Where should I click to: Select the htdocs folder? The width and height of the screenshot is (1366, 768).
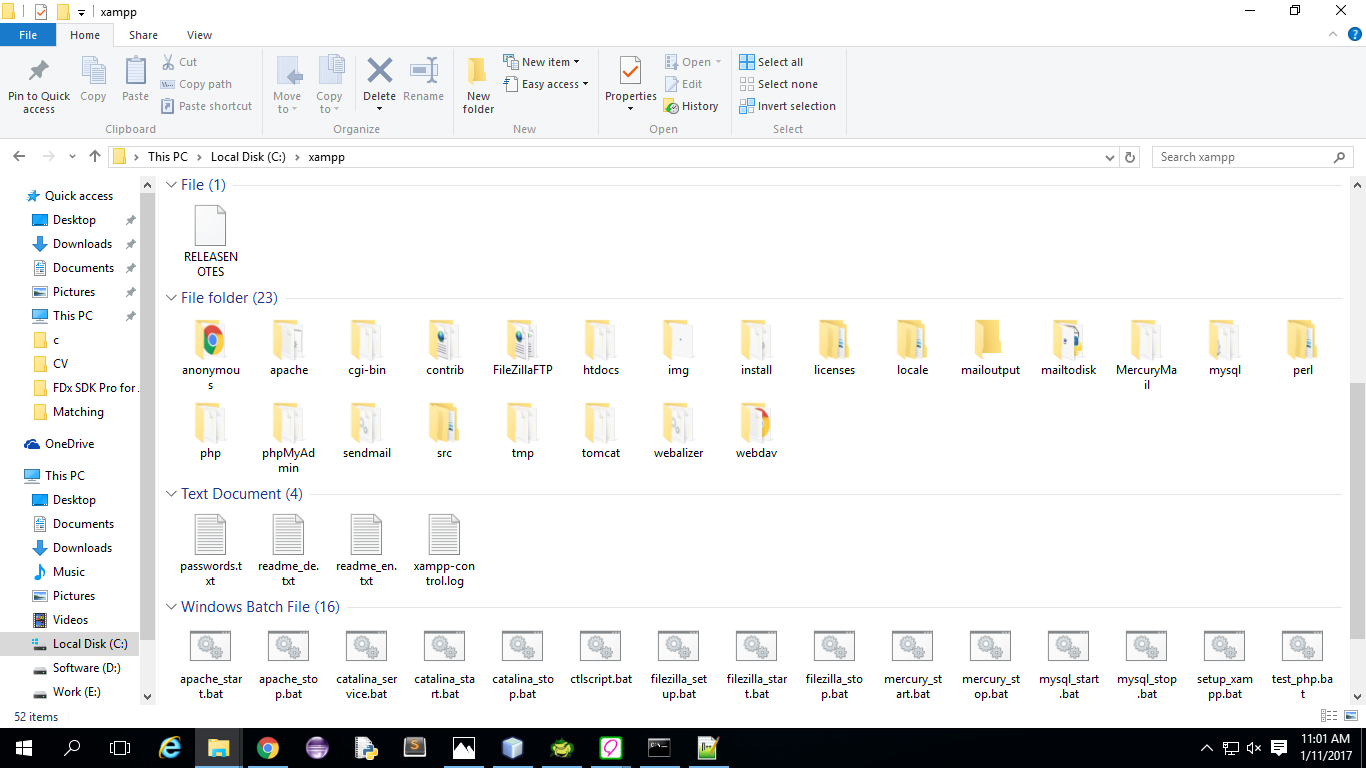(x=601, y=349)
